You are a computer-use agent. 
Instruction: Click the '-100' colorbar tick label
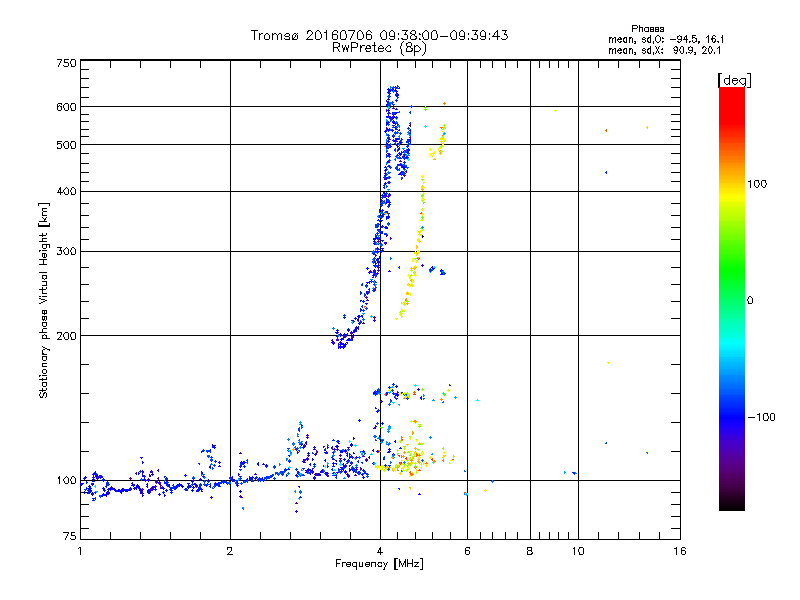click(761, 417)
